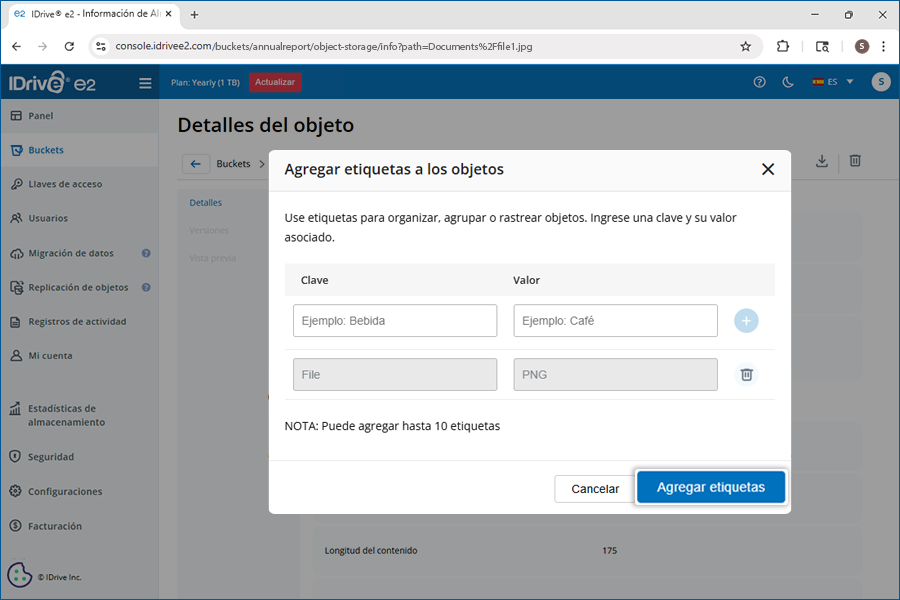This screenshot has height=600, width=900.
Task: Toggle dark mode with the moon icon
Action: click(787, 82)
